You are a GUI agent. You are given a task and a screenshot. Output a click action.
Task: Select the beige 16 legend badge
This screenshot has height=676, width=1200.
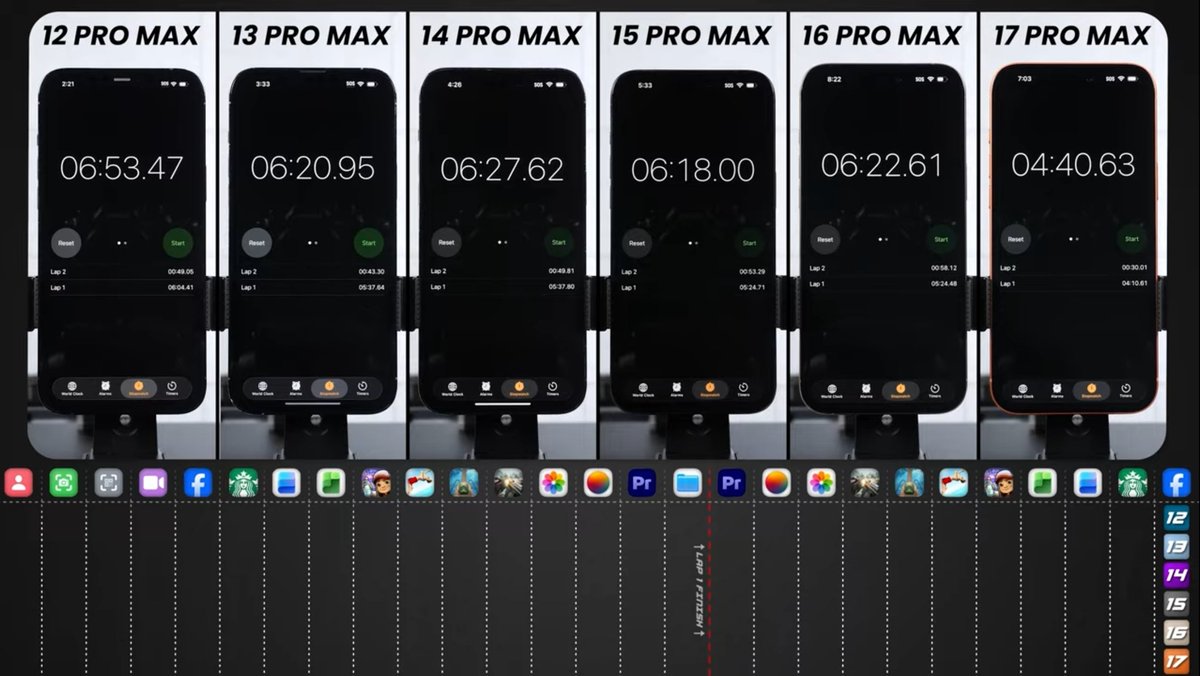pyautogui.click(x=1176, y=632)
